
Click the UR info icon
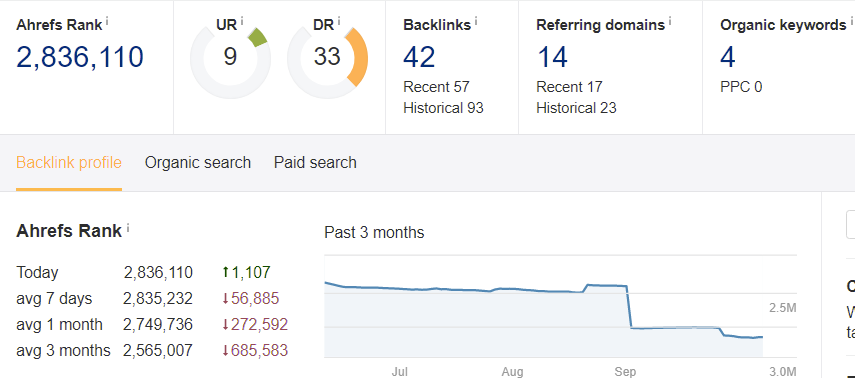click(x=242, y=21)
